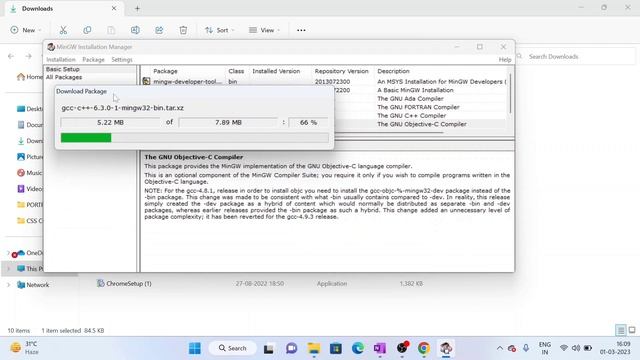Click the taskbar Search box
The image size is (640, 360).
point(233,348)
